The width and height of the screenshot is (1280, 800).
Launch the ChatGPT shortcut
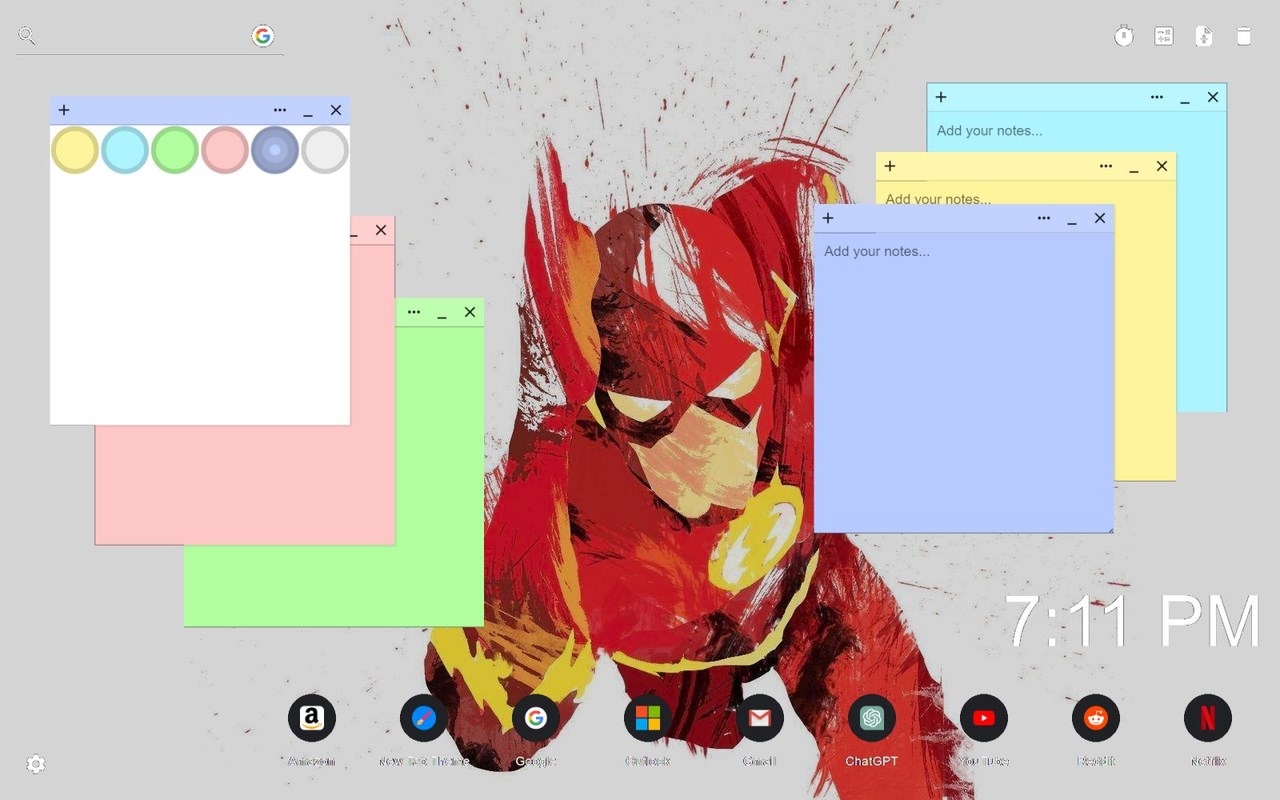point(872,718)
